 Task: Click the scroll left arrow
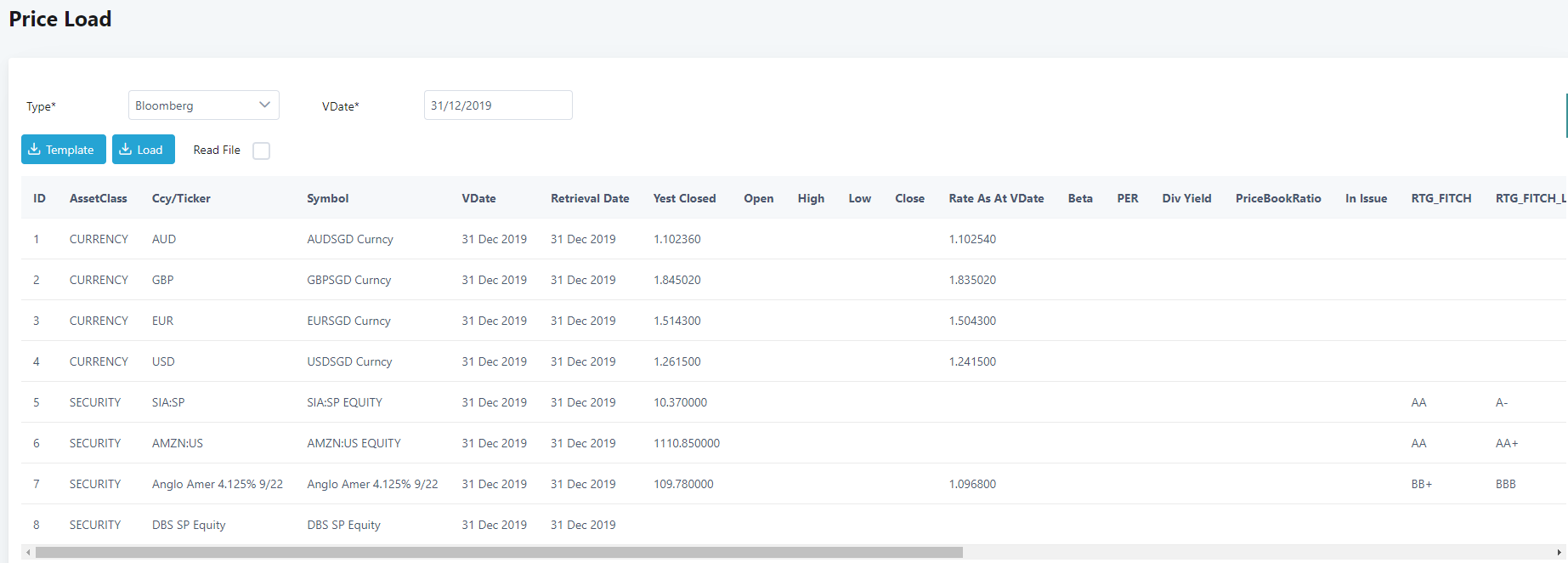click(28, 553)
